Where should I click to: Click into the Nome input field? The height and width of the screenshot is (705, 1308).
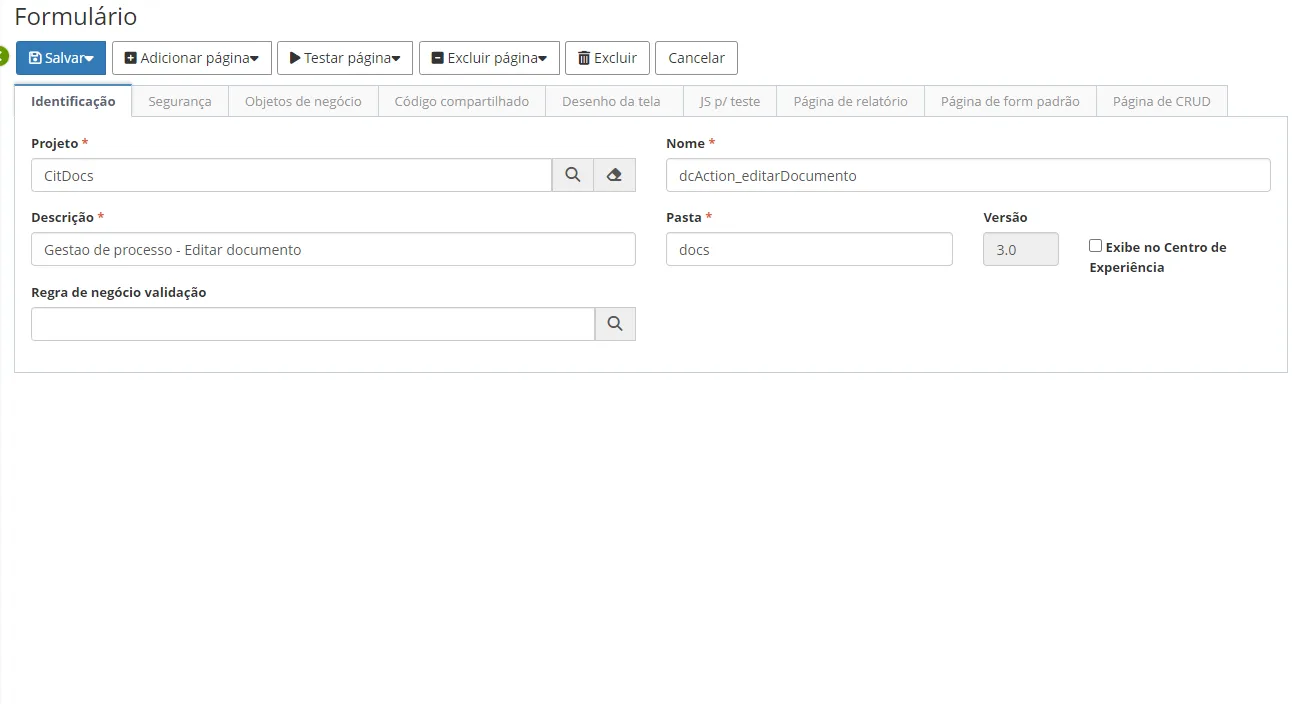click(968, 175)
